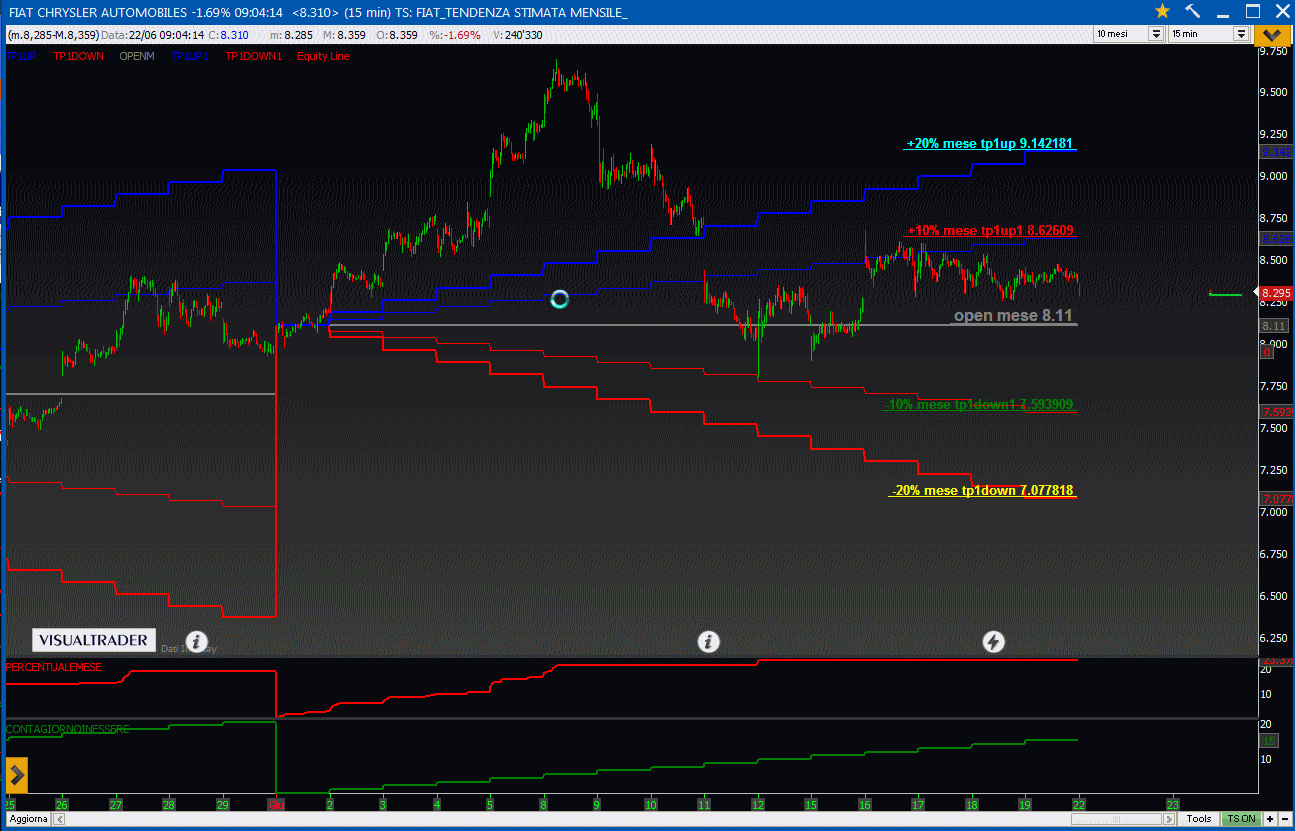The image size is (1295, 831).
Task: Click the minus zoom button
Action: (x=1285, y=819)
